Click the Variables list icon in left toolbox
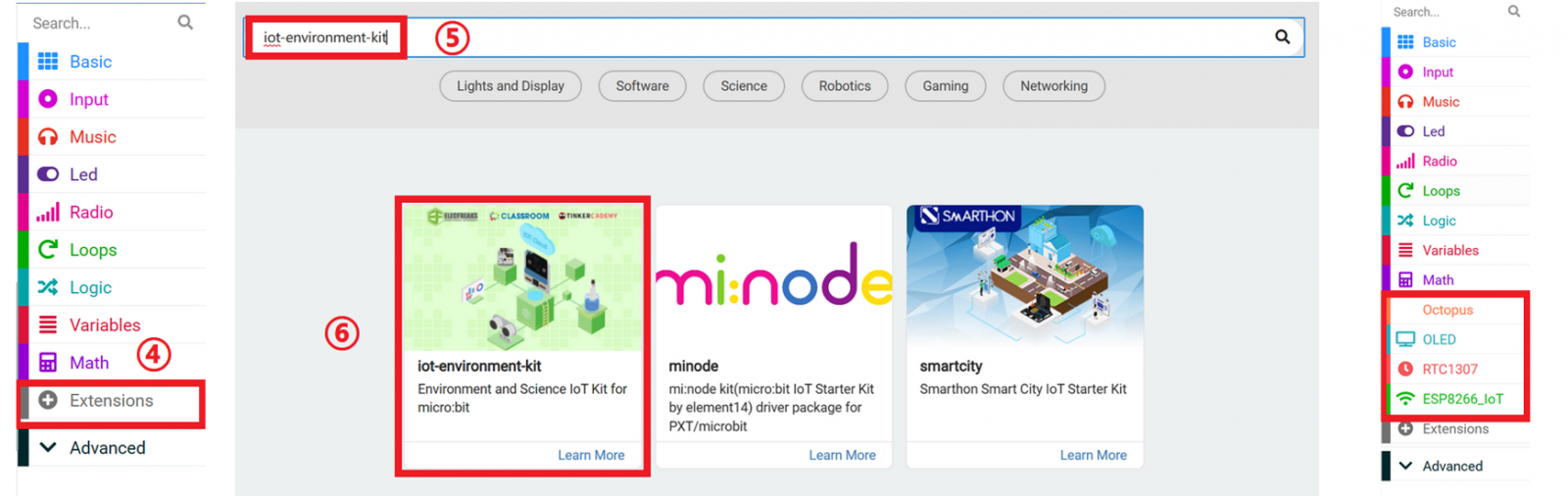 coord(47,324)
